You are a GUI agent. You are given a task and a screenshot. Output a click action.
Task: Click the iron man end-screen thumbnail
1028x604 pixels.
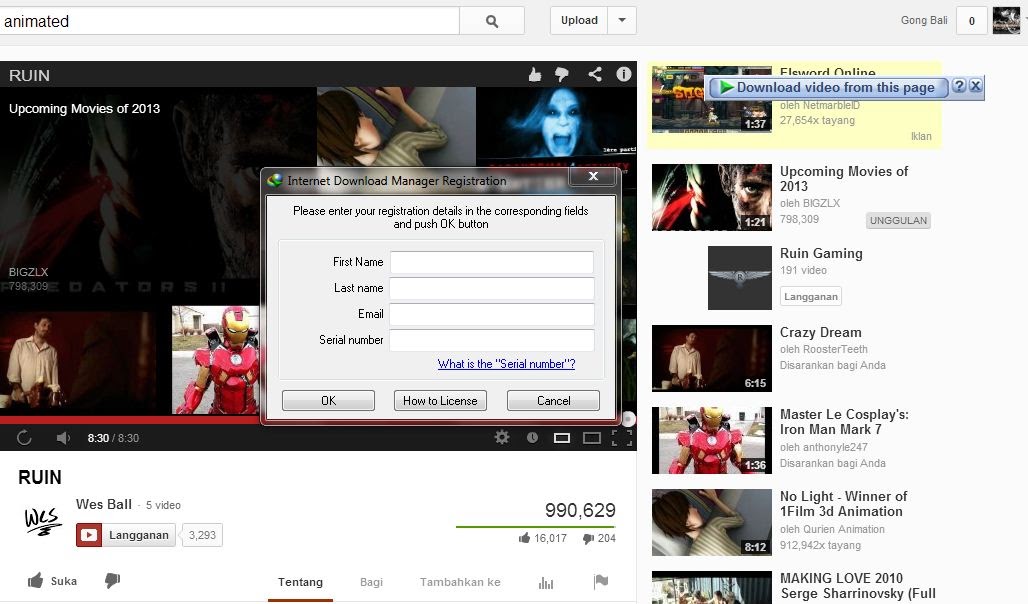[x=216, y=360]
